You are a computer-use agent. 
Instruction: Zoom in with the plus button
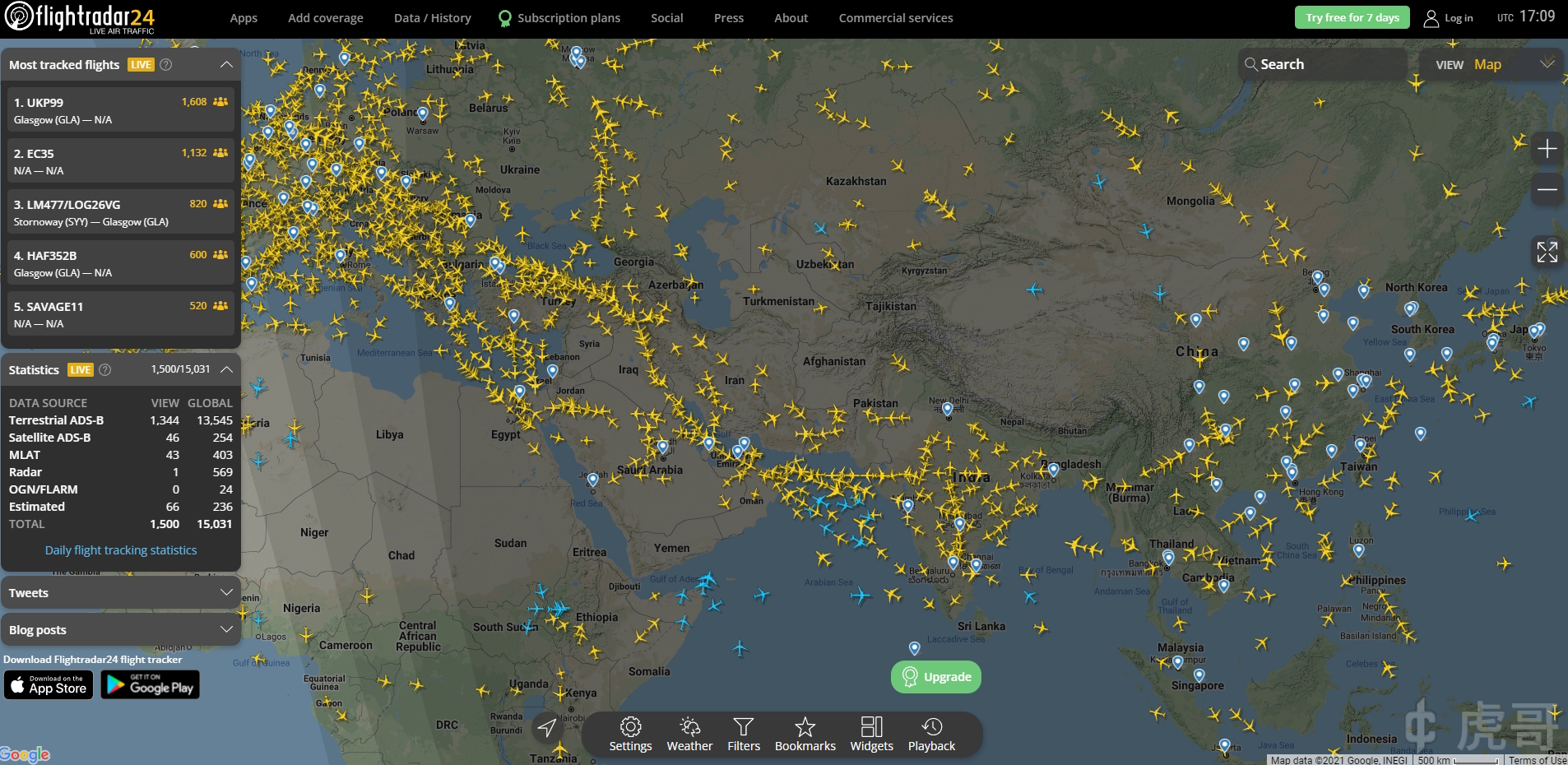click(x=1547, y=149)
